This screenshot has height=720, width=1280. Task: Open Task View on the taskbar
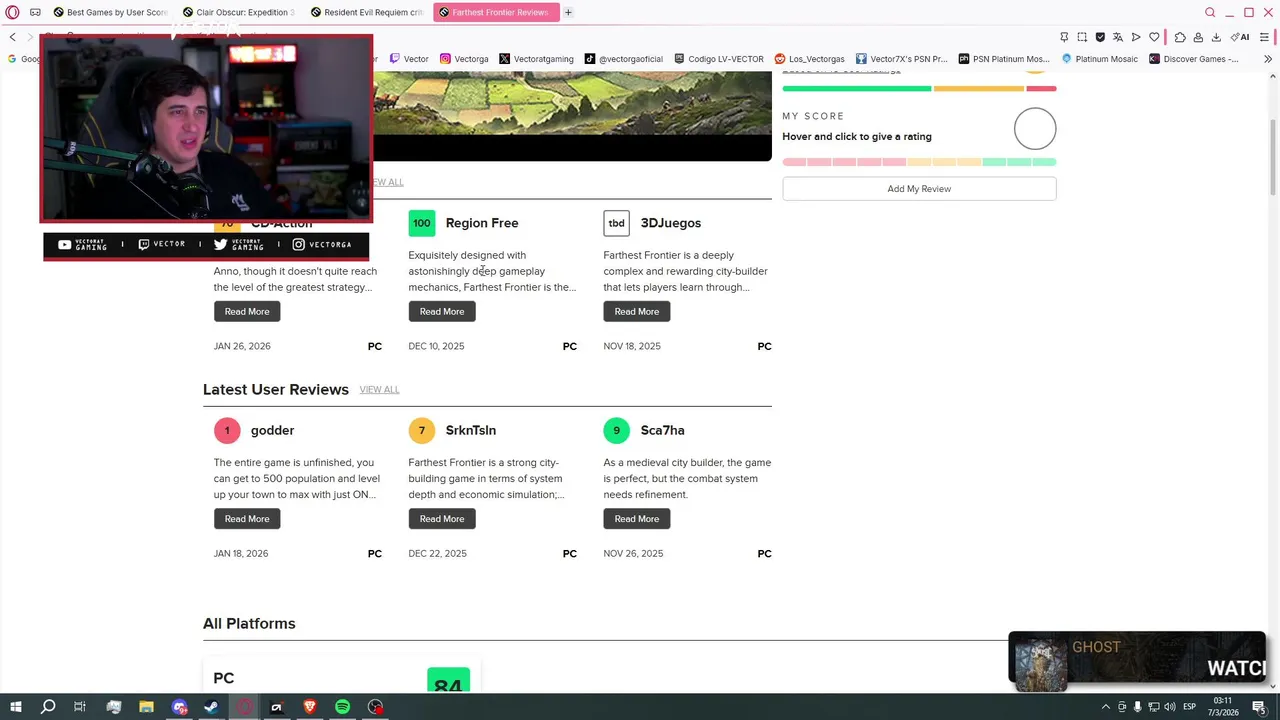coord(80,707)
